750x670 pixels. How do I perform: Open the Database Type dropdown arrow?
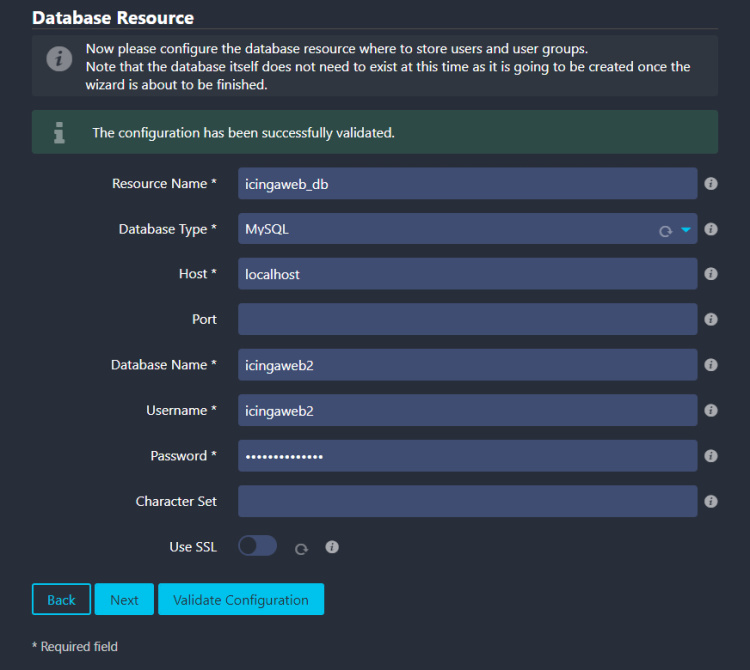tap(686, 230)
